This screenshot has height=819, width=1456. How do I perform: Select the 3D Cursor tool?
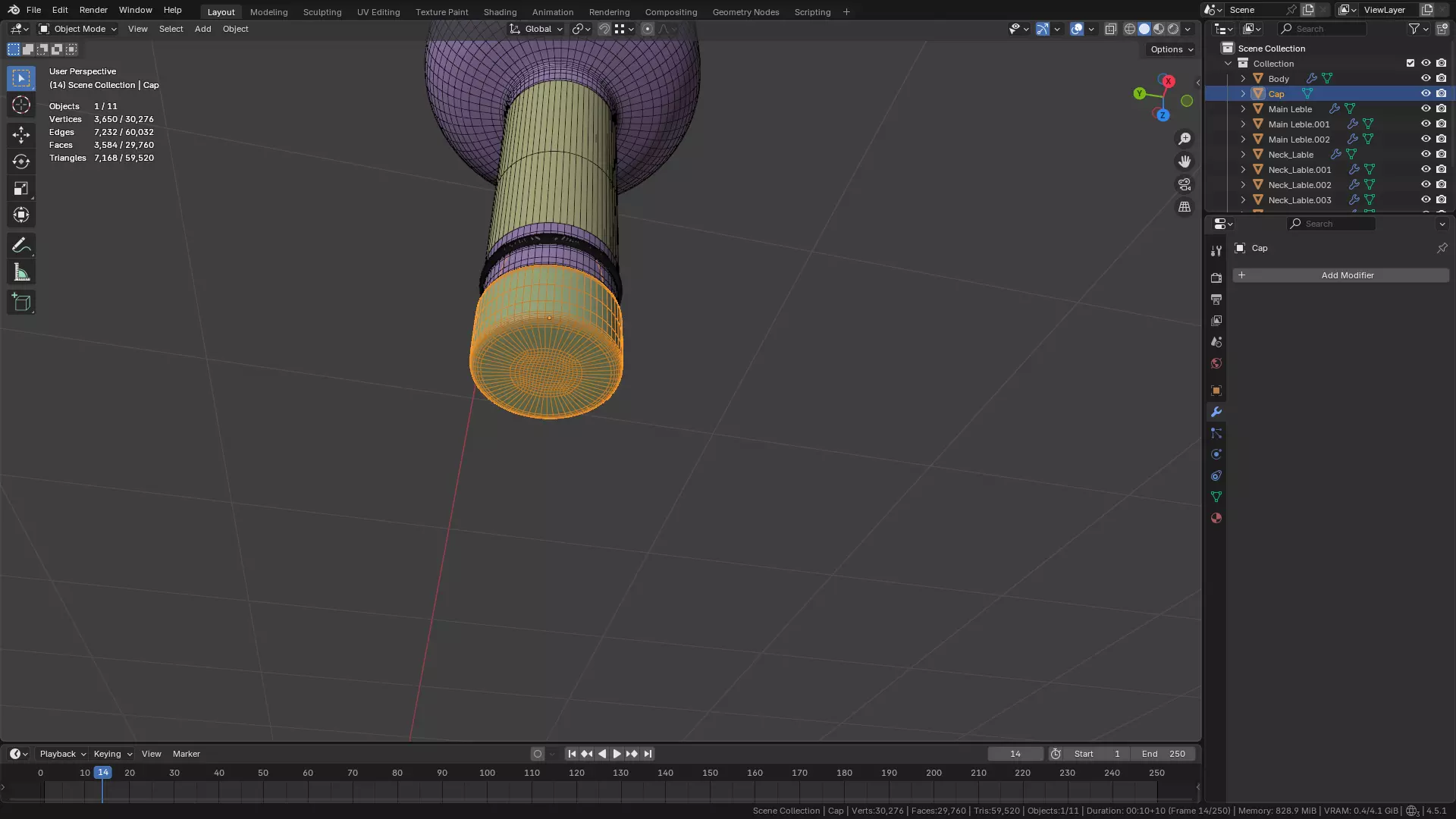point(21,105)
